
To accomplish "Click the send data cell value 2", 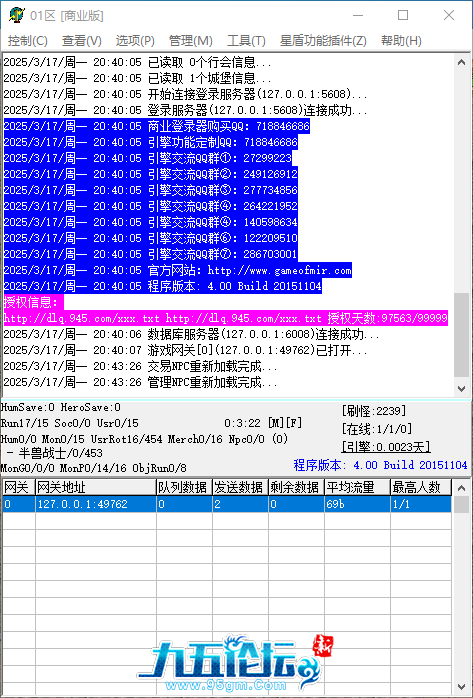I will (x=240, y=504).
